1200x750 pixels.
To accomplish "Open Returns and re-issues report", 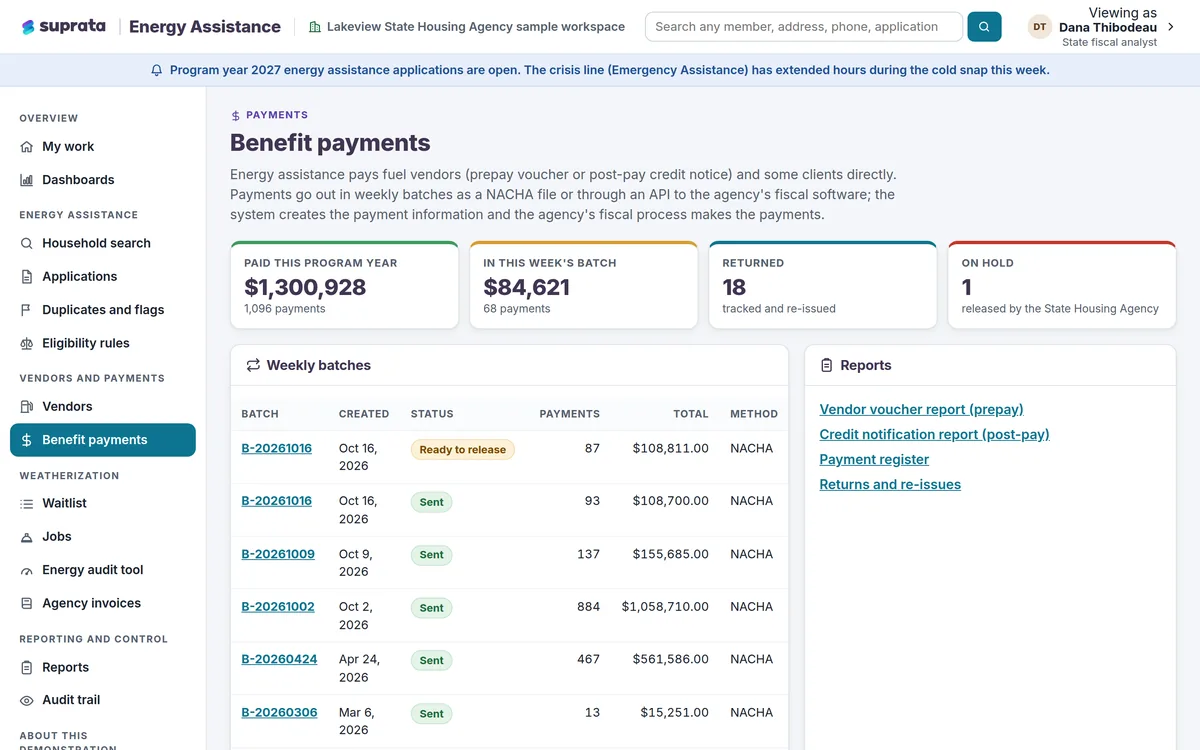I will (x=890, y=484).
